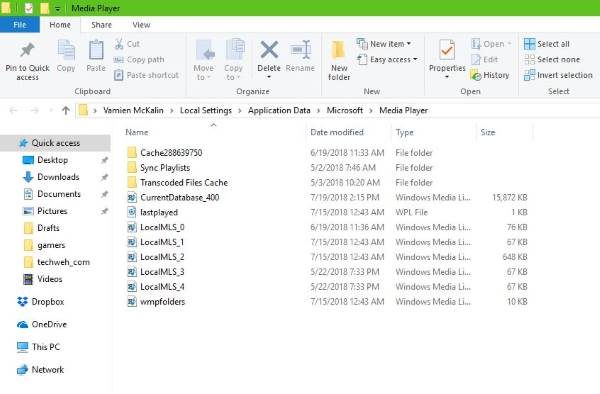Create a New folder
This screenshot has height=394, width=600.
coord(339,60)
